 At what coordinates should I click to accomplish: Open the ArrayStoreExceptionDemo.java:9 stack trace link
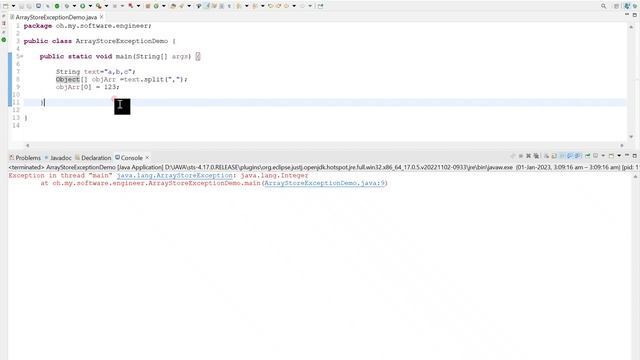(x=324, y=183)
